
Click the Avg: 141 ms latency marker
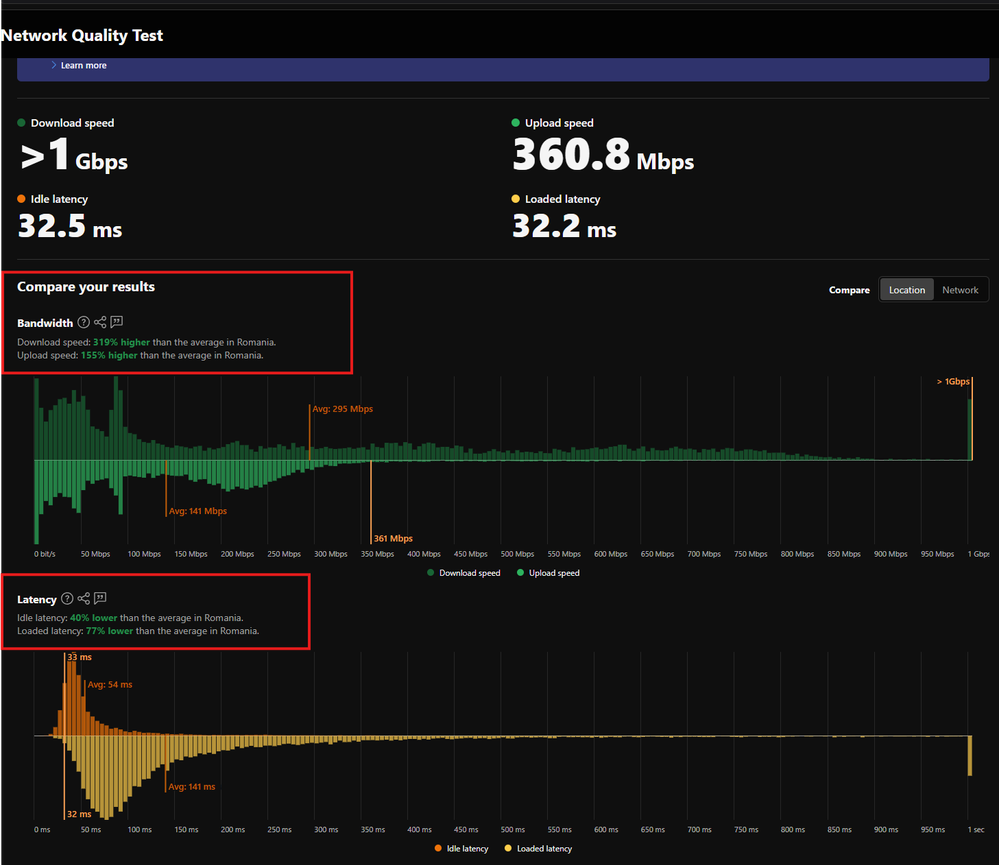click(192, 787)
